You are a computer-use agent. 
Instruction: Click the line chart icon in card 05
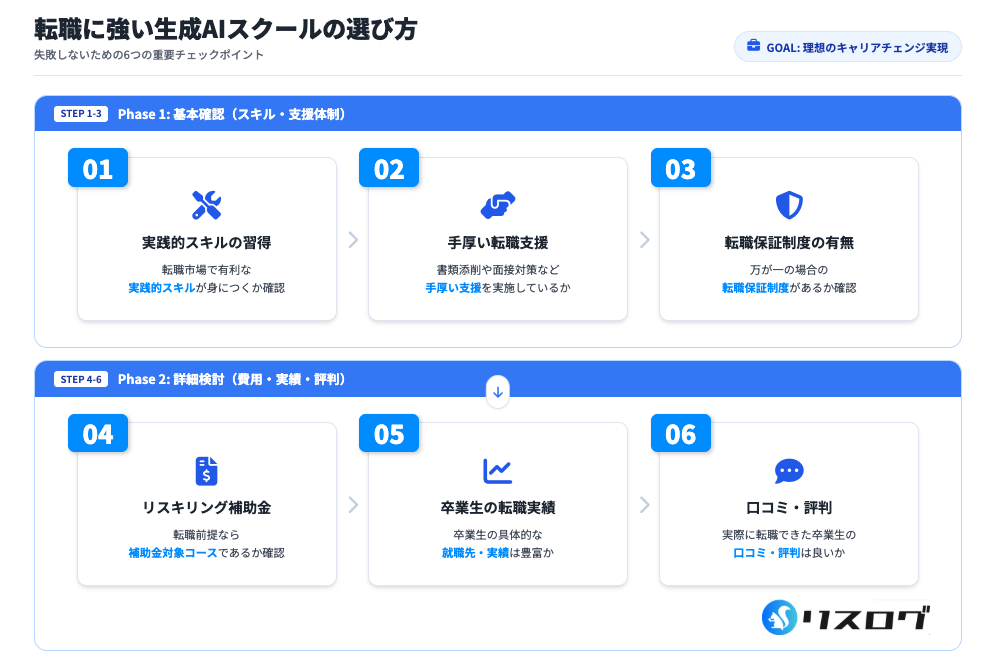click(497, 470)
